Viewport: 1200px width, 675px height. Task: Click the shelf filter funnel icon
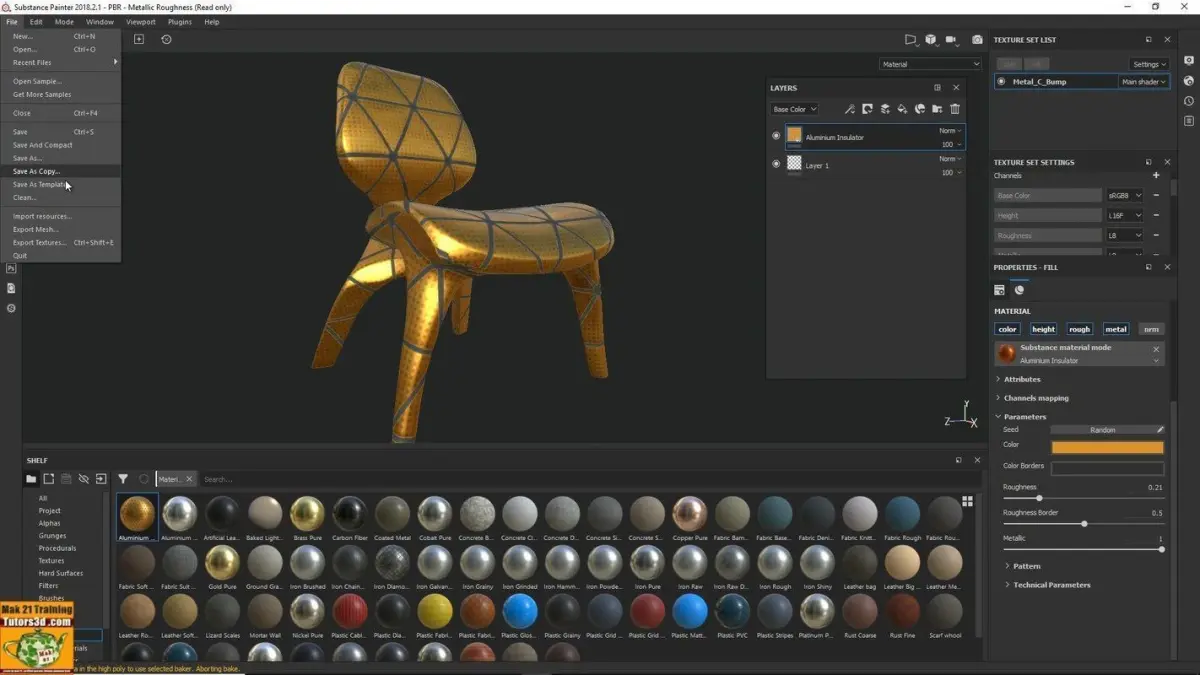click(x=123, y=479)
